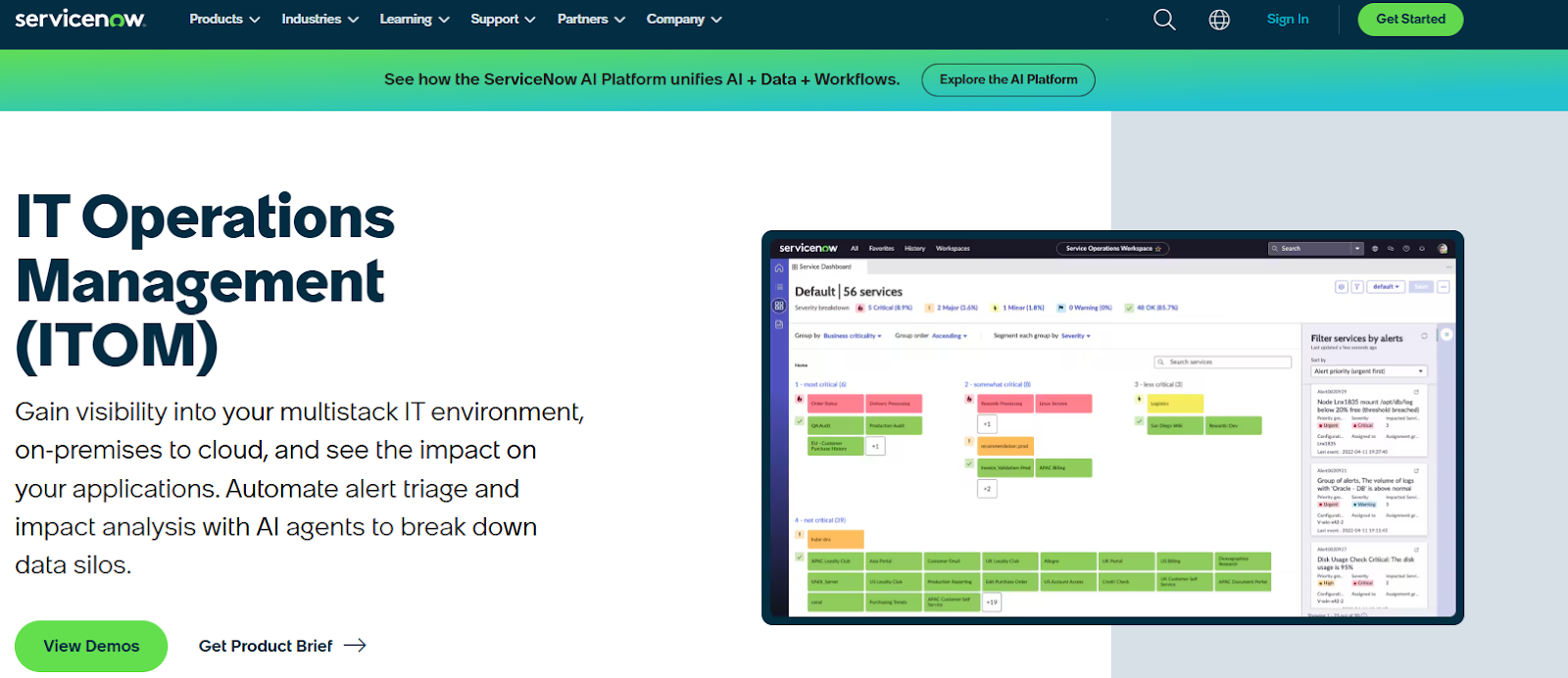Click the Get Started button
1568x678 pixels.
click(x=1410, y=19)
